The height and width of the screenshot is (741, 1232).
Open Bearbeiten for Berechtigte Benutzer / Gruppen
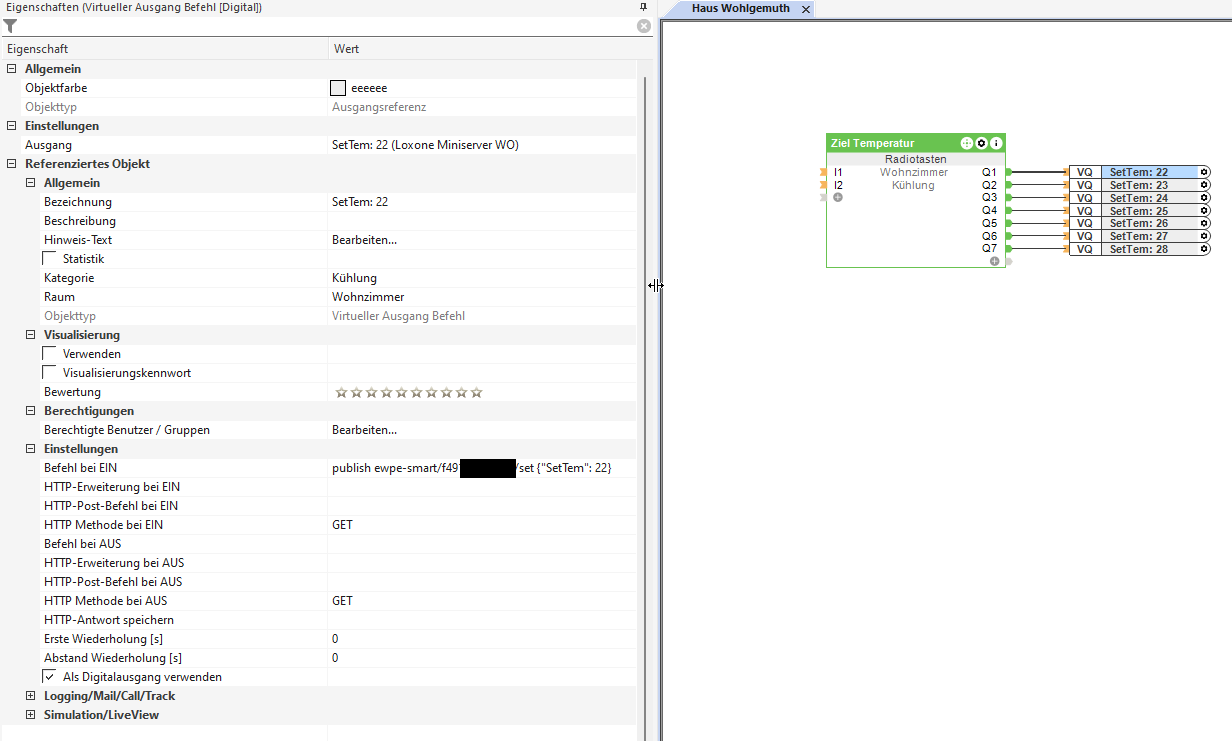click(364, 430)
